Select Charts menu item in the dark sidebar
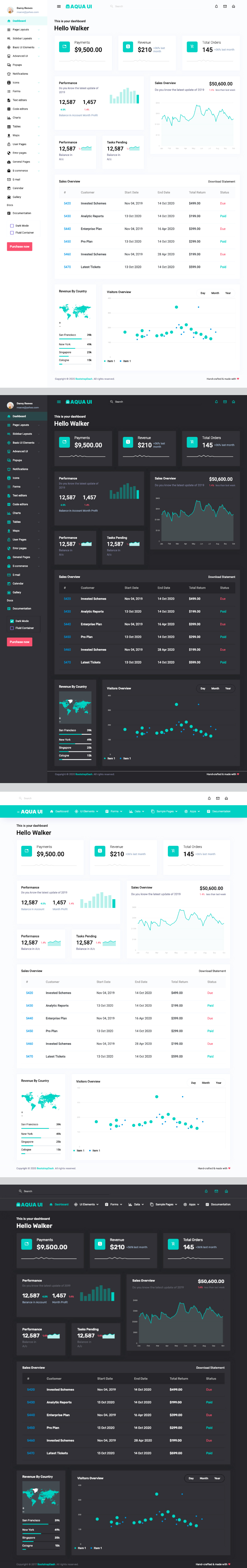The image size is (247, 1568). tap(17, 513)
